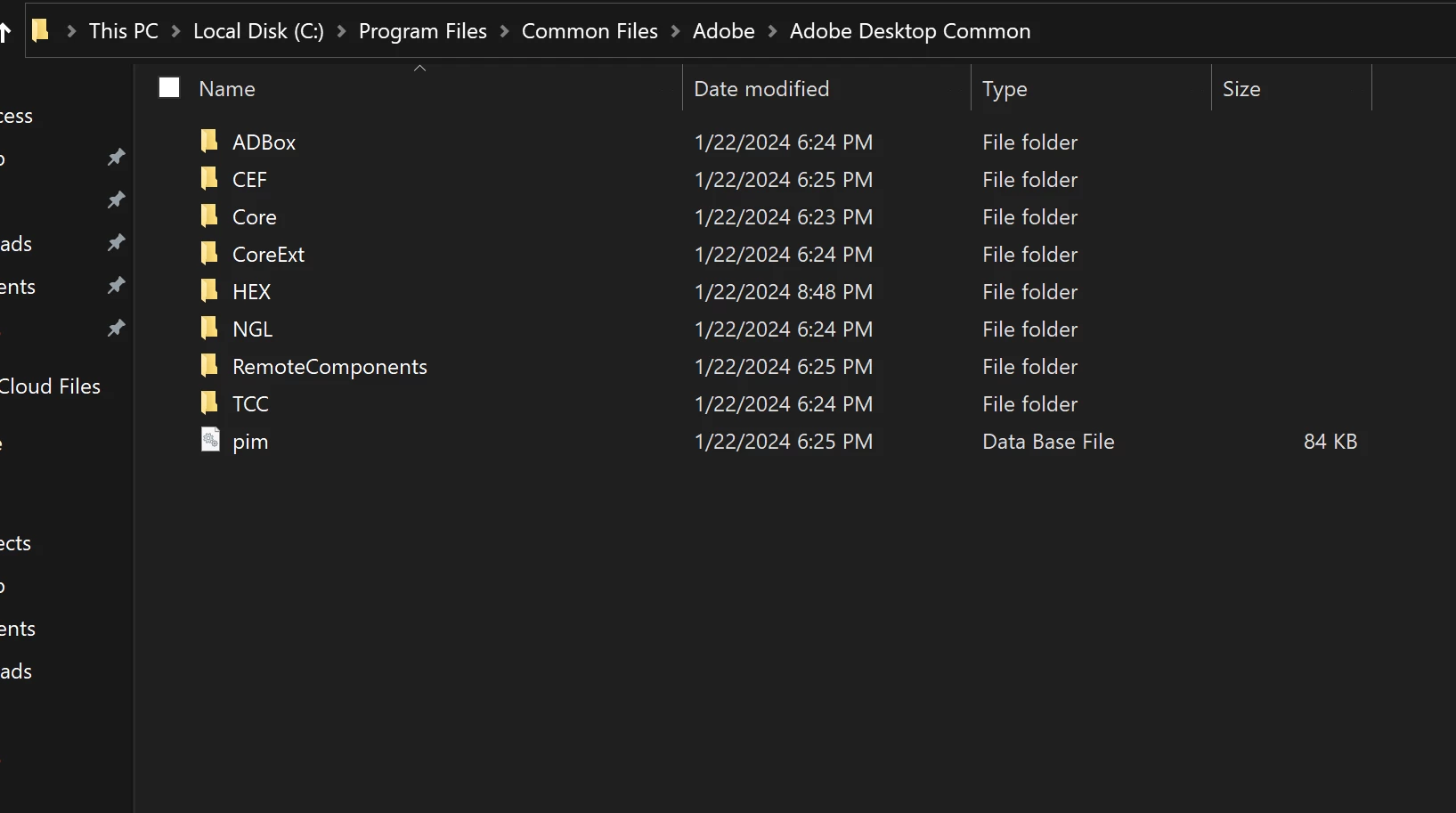
Task: Click the Size column header
Action: click(1241, 89)
